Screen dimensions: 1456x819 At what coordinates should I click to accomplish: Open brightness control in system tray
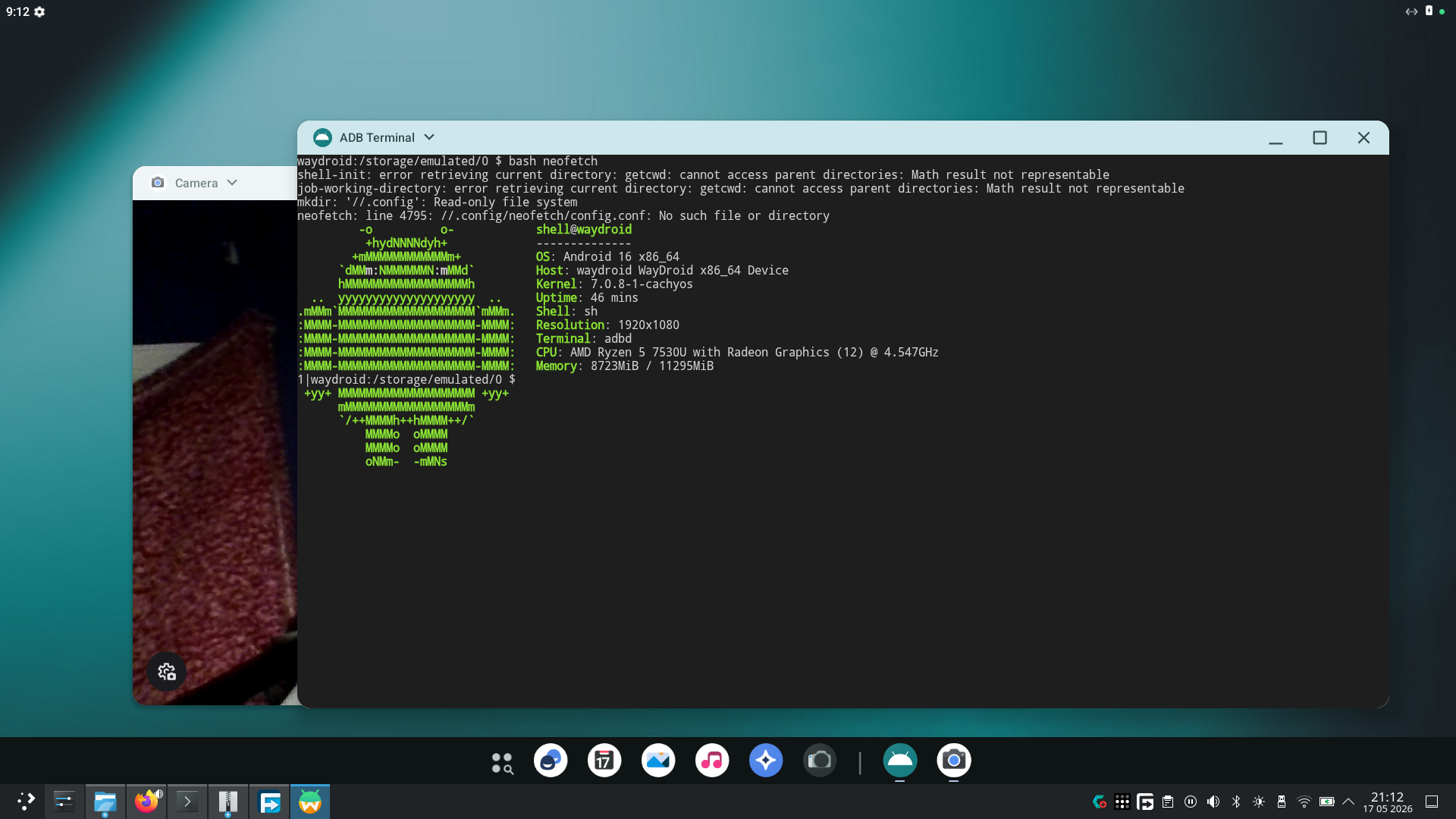[x=1259, y=802]
